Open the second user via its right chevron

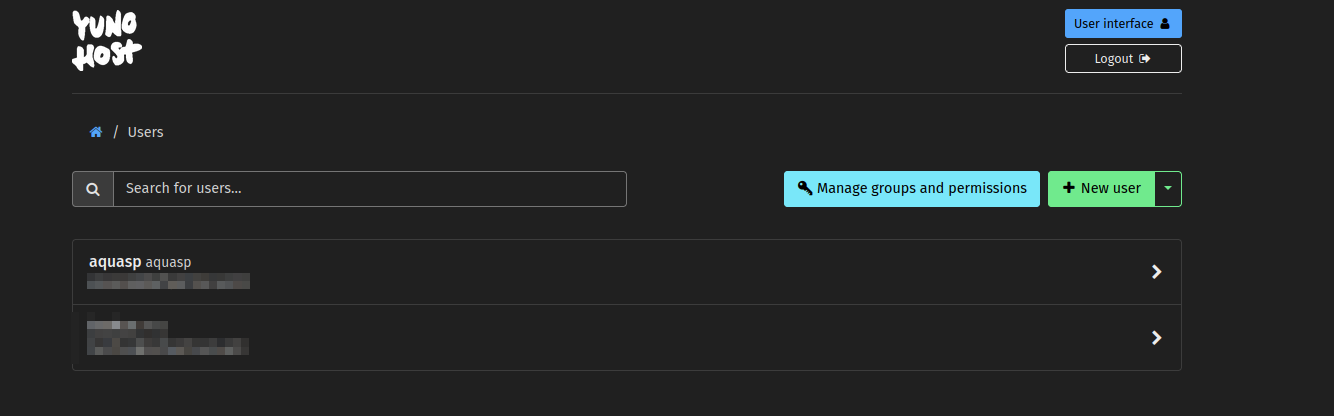1157,338
